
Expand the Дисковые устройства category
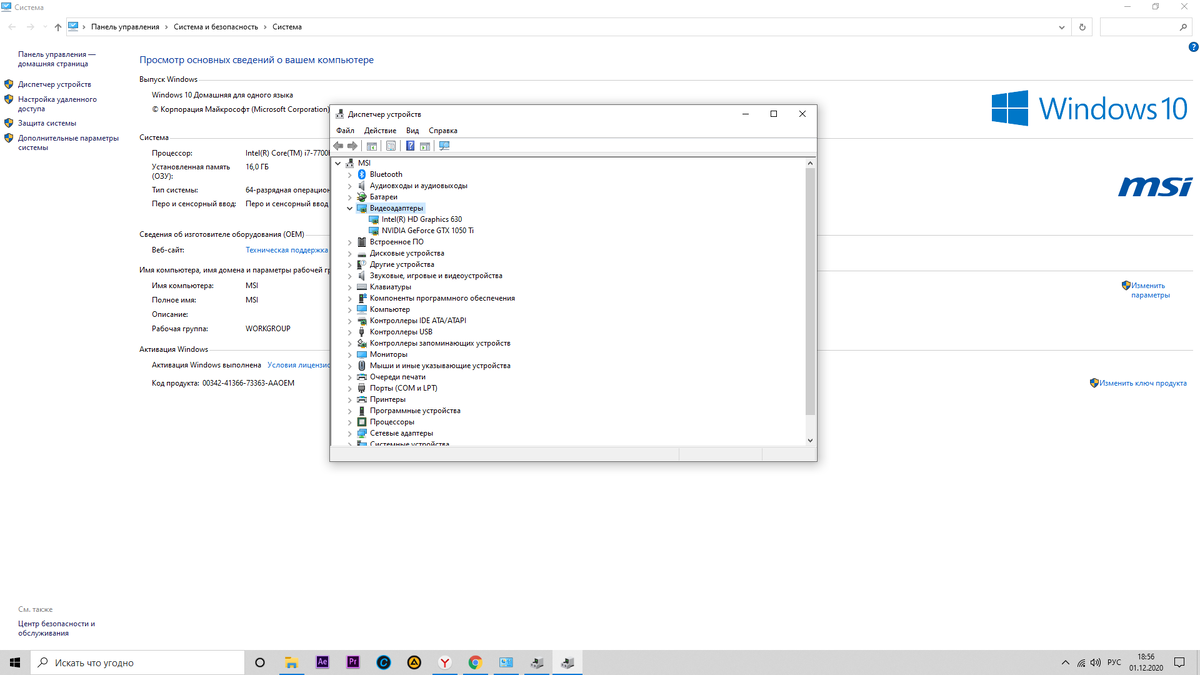(x=350, y=253)
